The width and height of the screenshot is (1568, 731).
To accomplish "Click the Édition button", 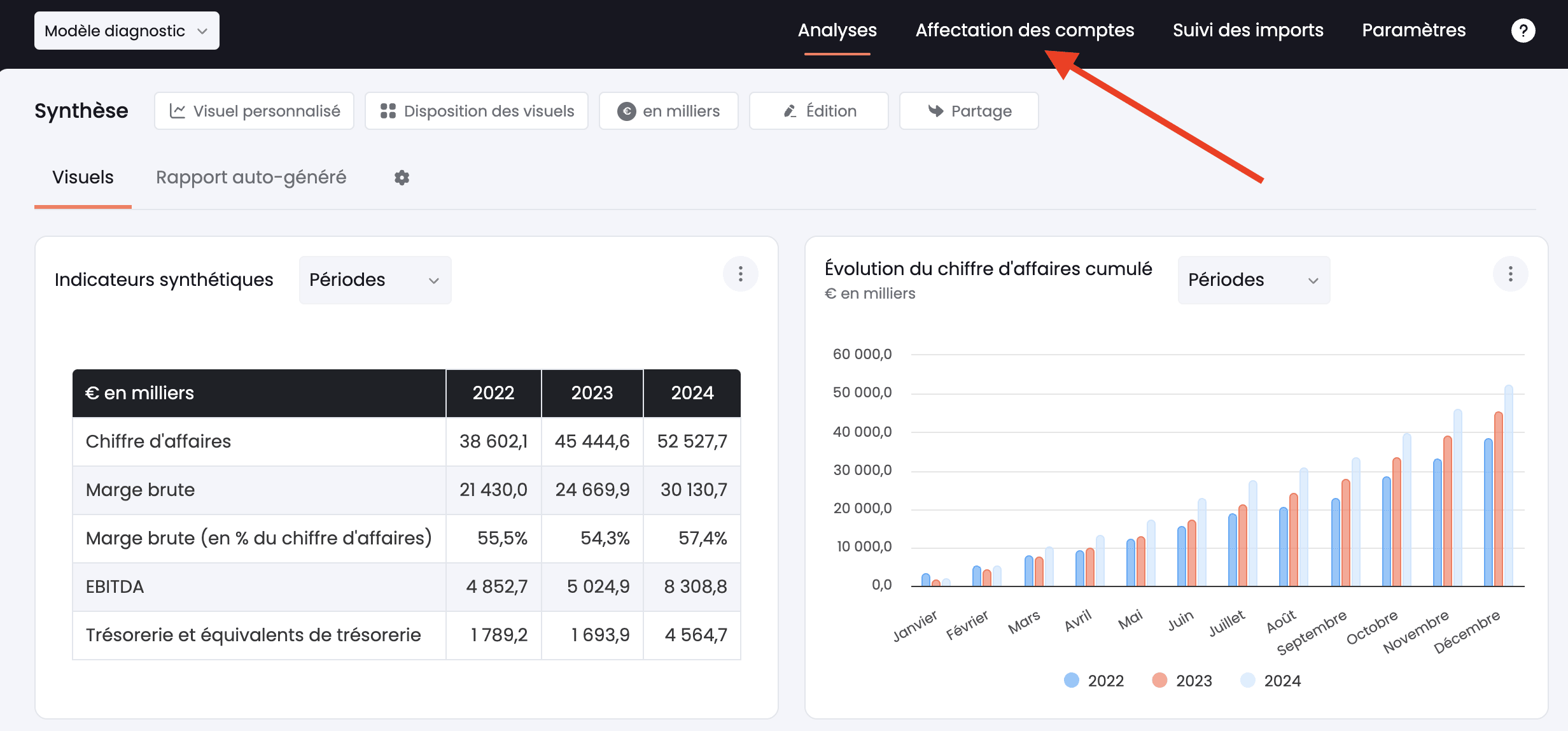I will pos(819,111).
